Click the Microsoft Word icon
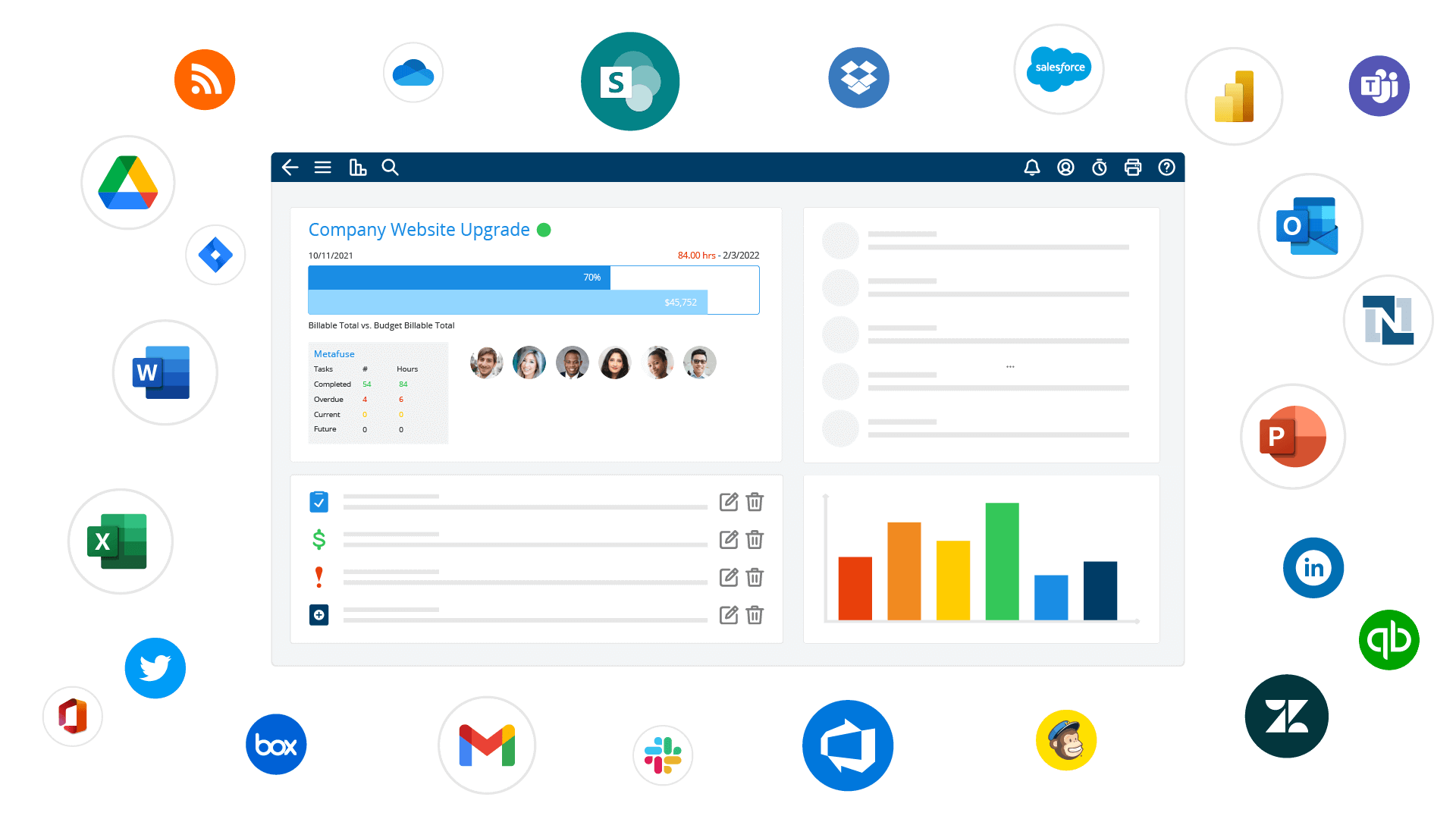This screenshot has height=819, width=1456. 165,372
